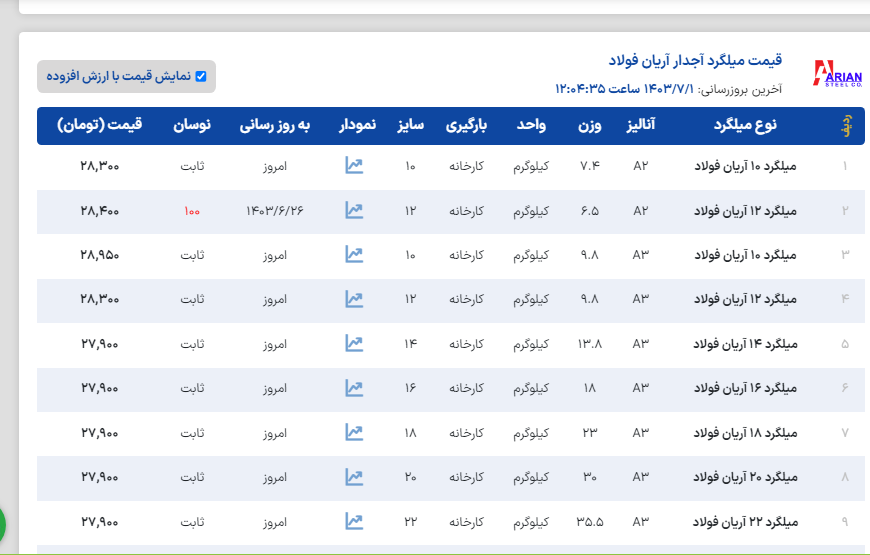870x555 pixels.
Task: Click the green floating button at bottom-left
Action: (x=3, y=523)
